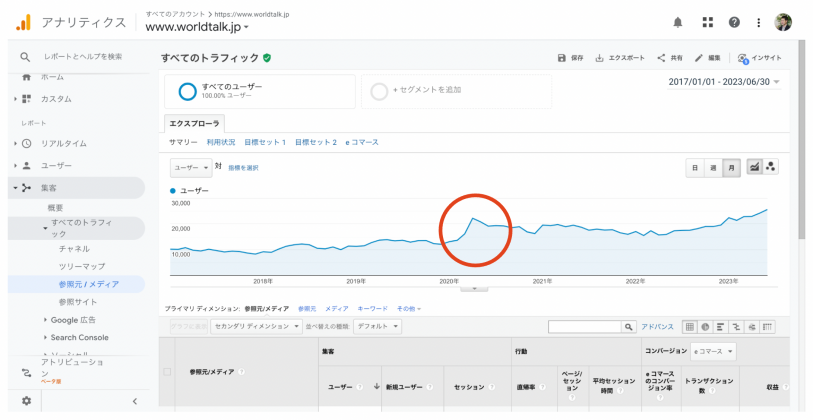Image resolution: width=813 pixels, height=420 pixels.
Task: Tick the select-all checkbox in table header
Action: click(167, 372)
